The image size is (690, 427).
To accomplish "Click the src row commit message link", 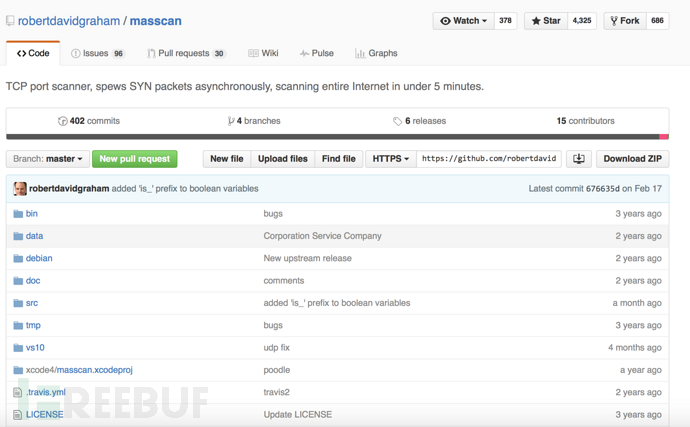I will pos(337,303).
